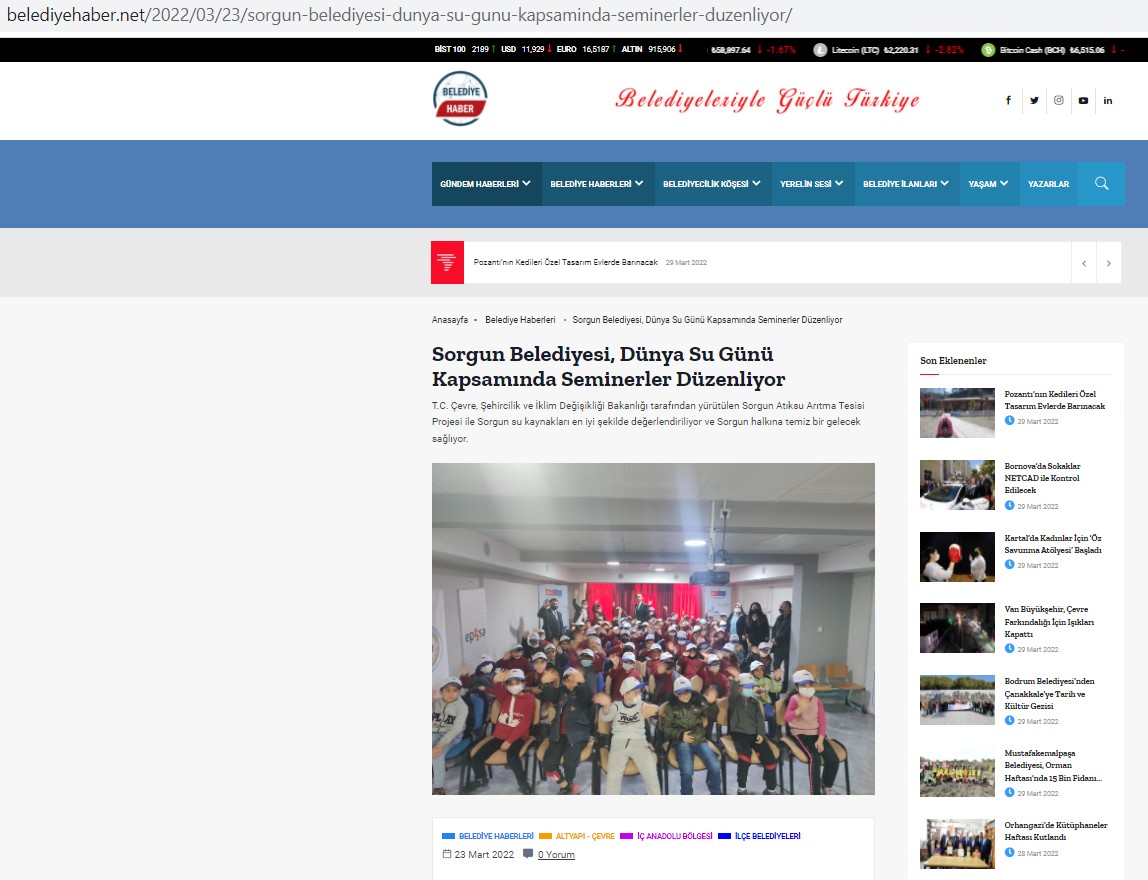Go to Anasayfa breadcrumb link
Viewport: 1148px width, 880px height.
[x=450, y=320]
